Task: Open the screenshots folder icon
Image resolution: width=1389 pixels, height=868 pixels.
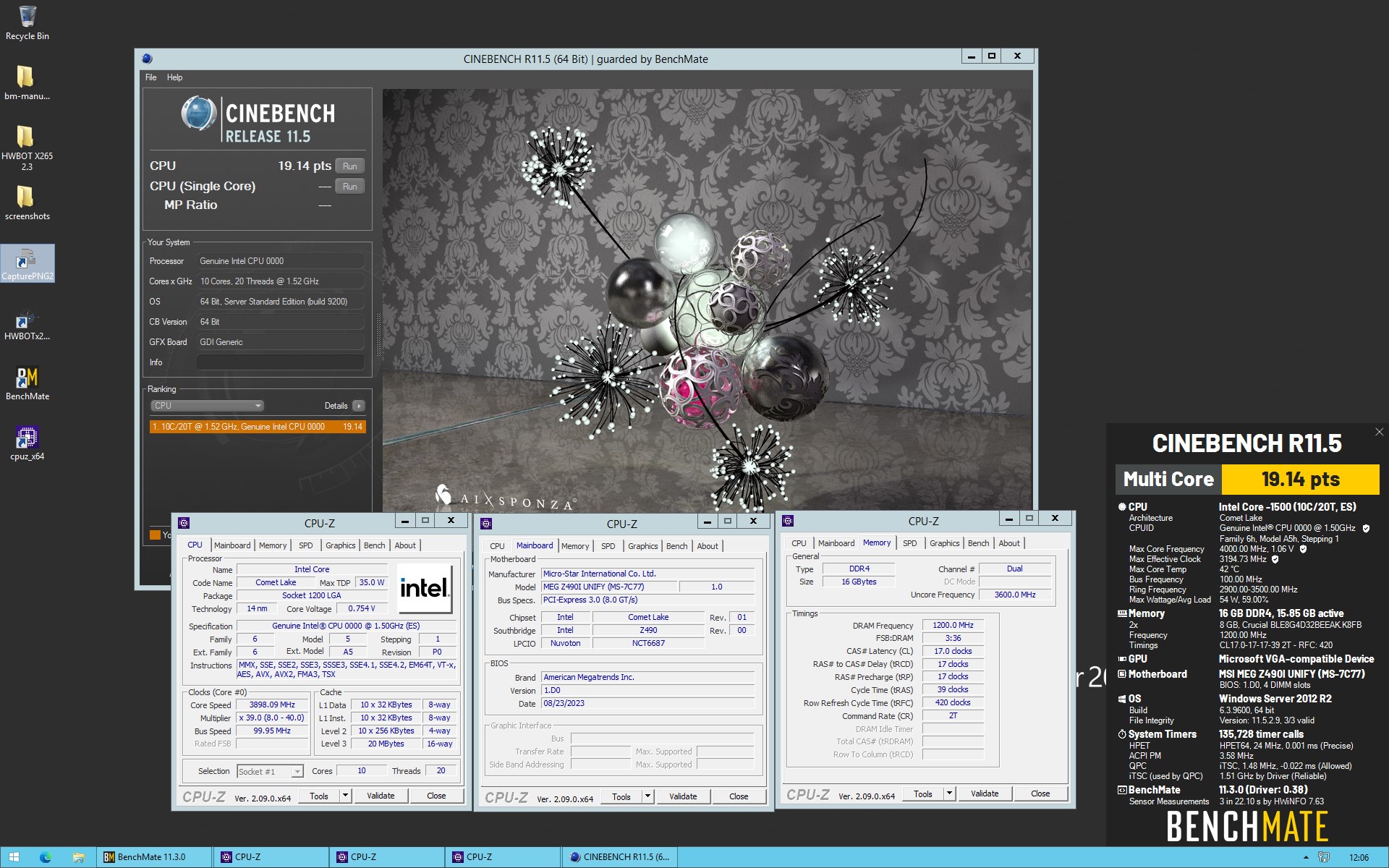Action: (x=27, y=203)
